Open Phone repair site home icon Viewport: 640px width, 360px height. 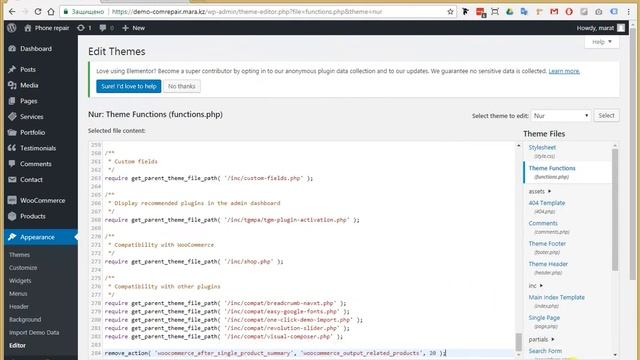(x=28, y=28)
